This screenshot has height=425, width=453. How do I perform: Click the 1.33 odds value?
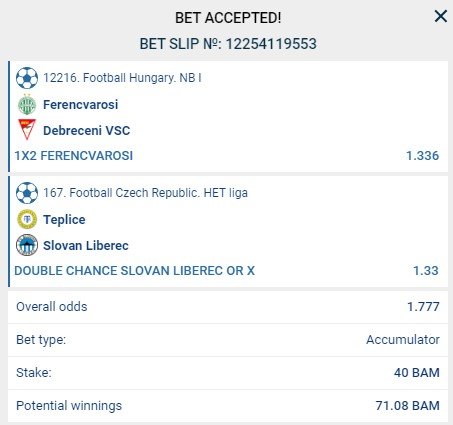426,271
